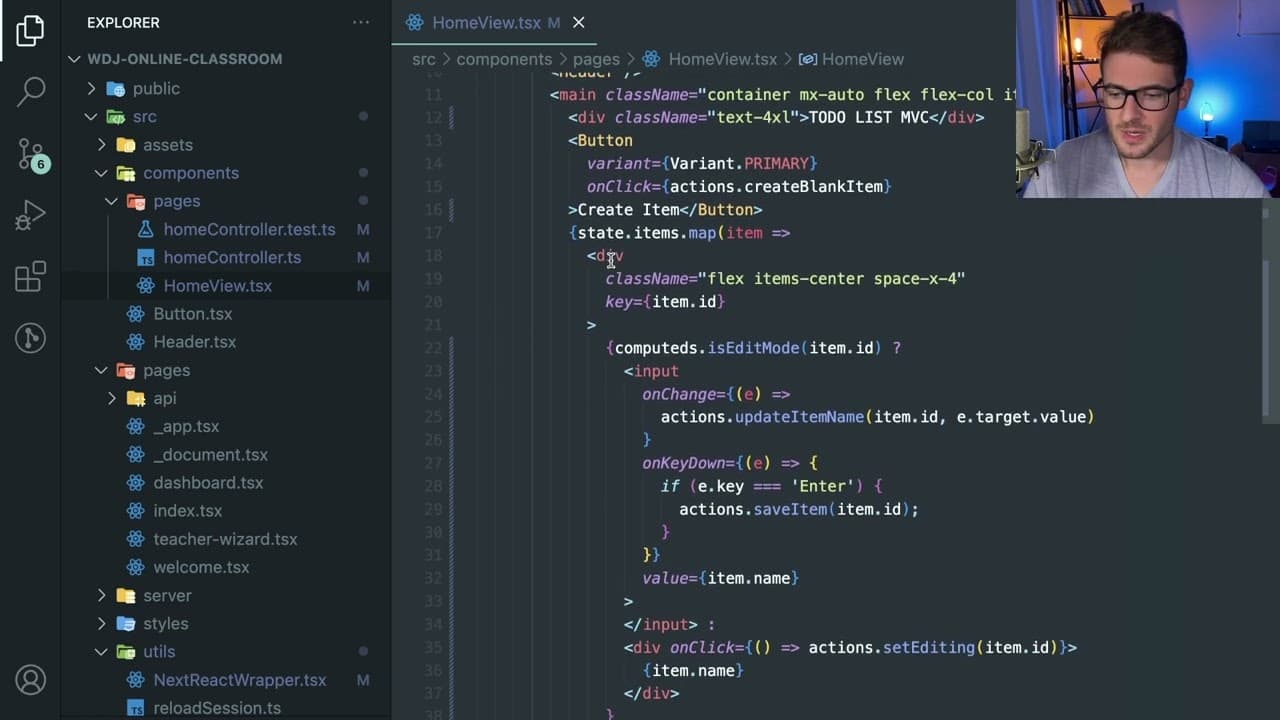This screenshot has width=1280, height=720.
Task: Open the Extensions view icon
Action: [x=30, y=277]
